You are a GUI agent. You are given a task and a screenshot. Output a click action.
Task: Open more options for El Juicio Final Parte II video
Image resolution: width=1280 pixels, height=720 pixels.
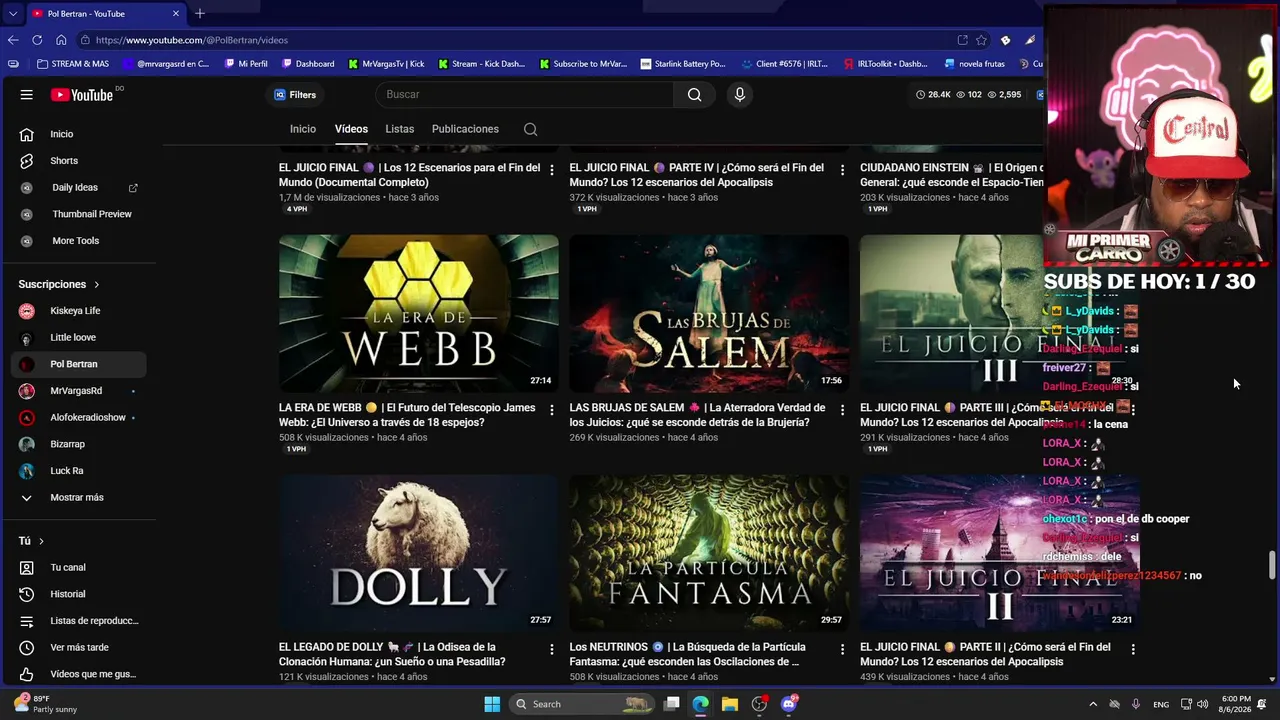1133,649
